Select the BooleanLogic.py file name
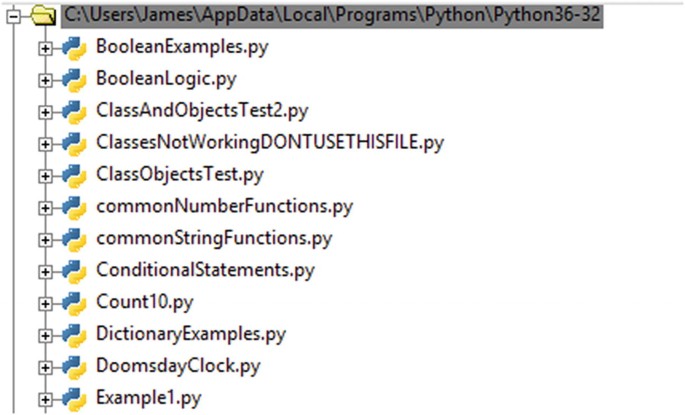The image size is (685, 415). point(166,79)
